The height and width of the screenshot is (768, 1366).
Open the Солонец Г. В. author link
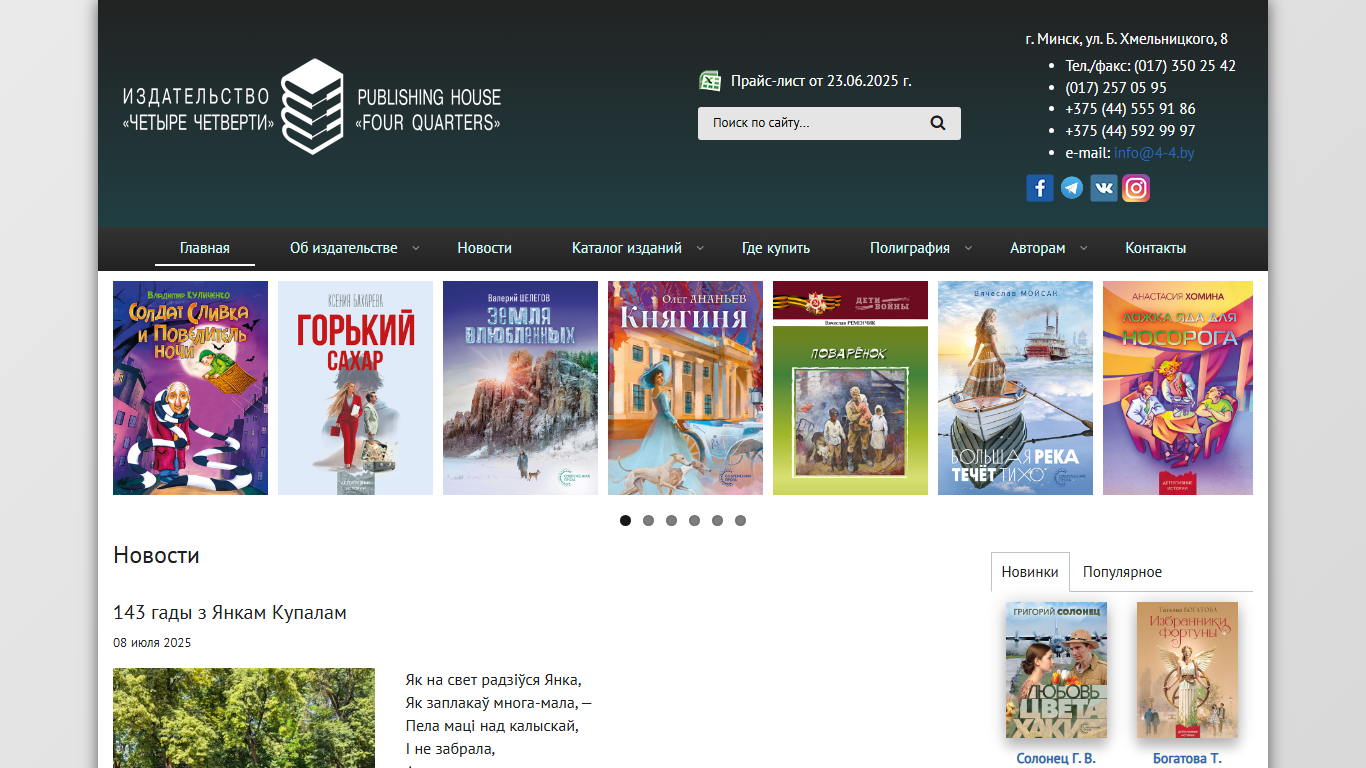click(x=1056, y=758)
